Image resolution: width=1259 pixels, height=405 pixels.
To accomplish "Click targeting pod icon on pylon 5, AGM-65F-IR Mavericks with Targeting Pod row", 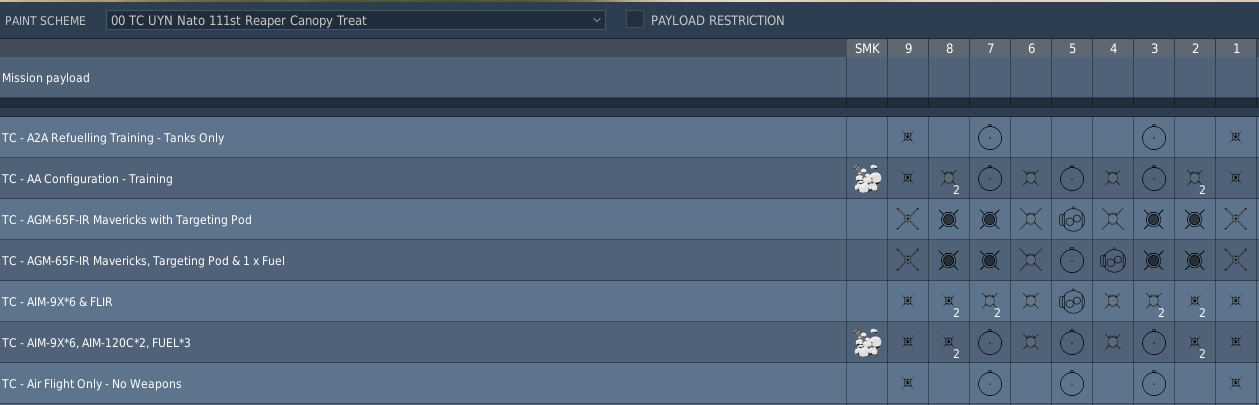I will (x=1072, y=220).
